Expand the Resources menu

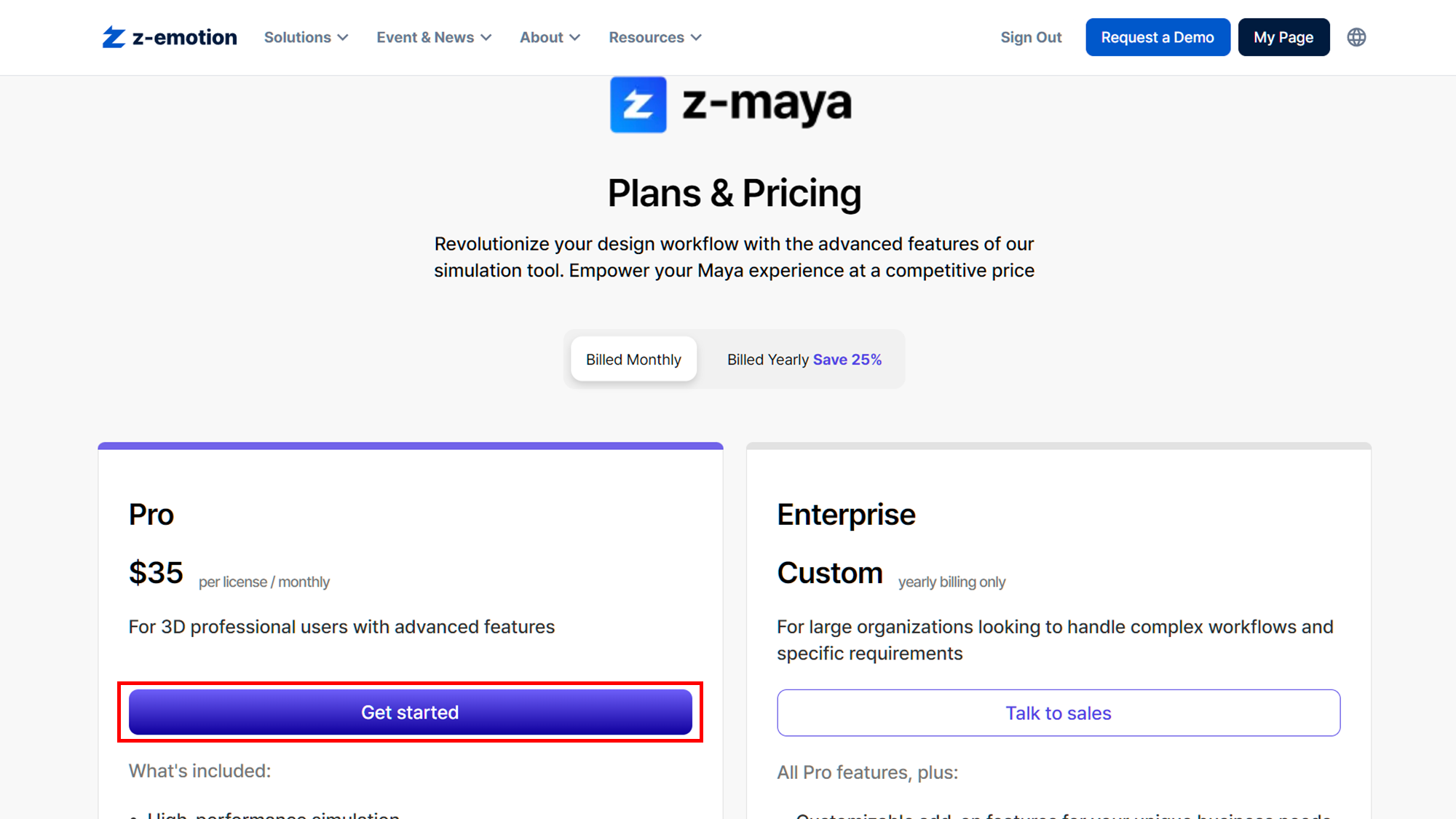tap(655, 37)
